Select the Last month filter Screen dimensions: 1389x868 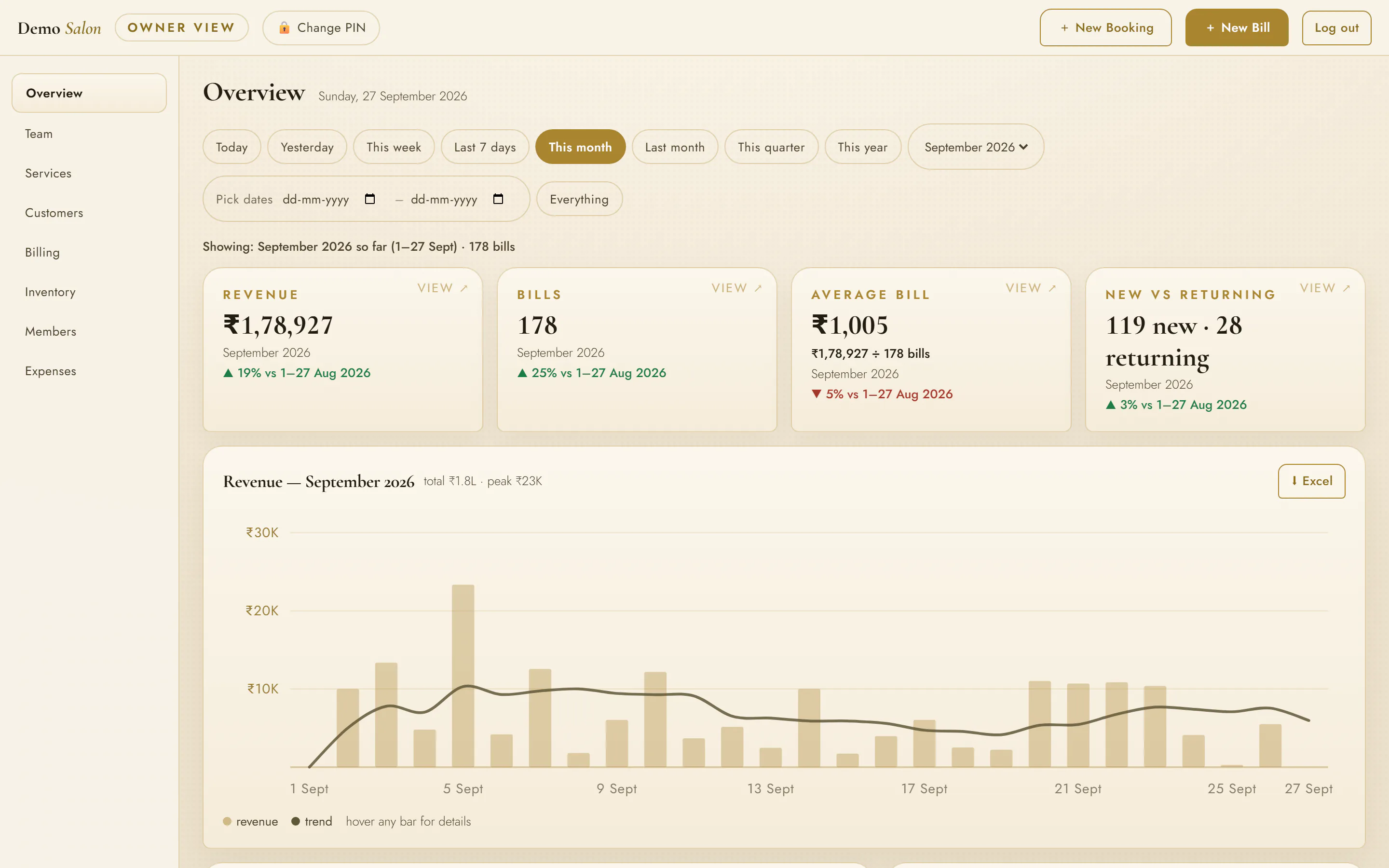(x=674, y=147)
